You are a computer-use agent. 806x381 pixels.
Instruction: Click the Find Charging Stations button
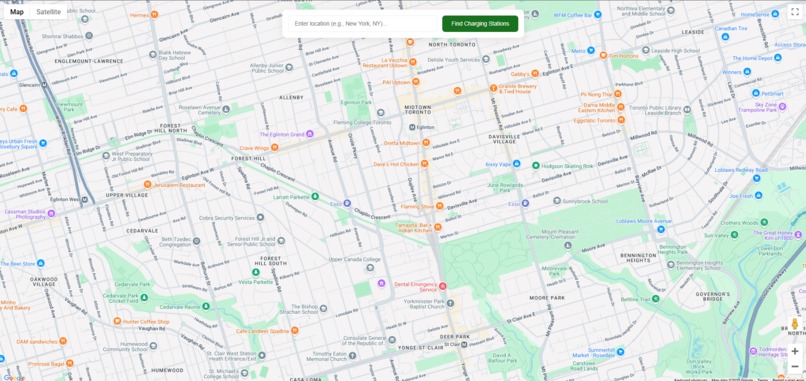480,24
